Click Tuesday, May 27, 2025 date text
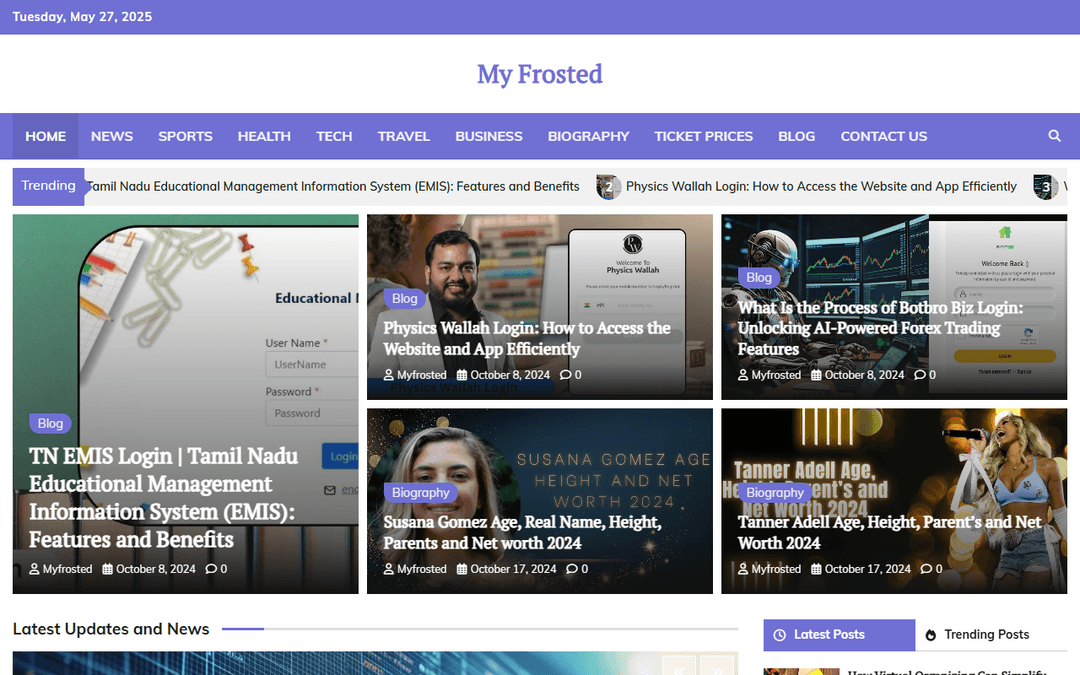The width and height of the screenshot is (1080, 675). click(x=82, y=17)
